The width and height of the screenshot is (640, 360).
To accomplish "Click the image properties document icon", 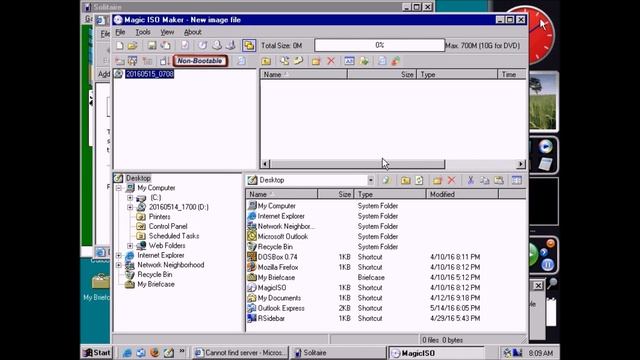I will (185, 45).
